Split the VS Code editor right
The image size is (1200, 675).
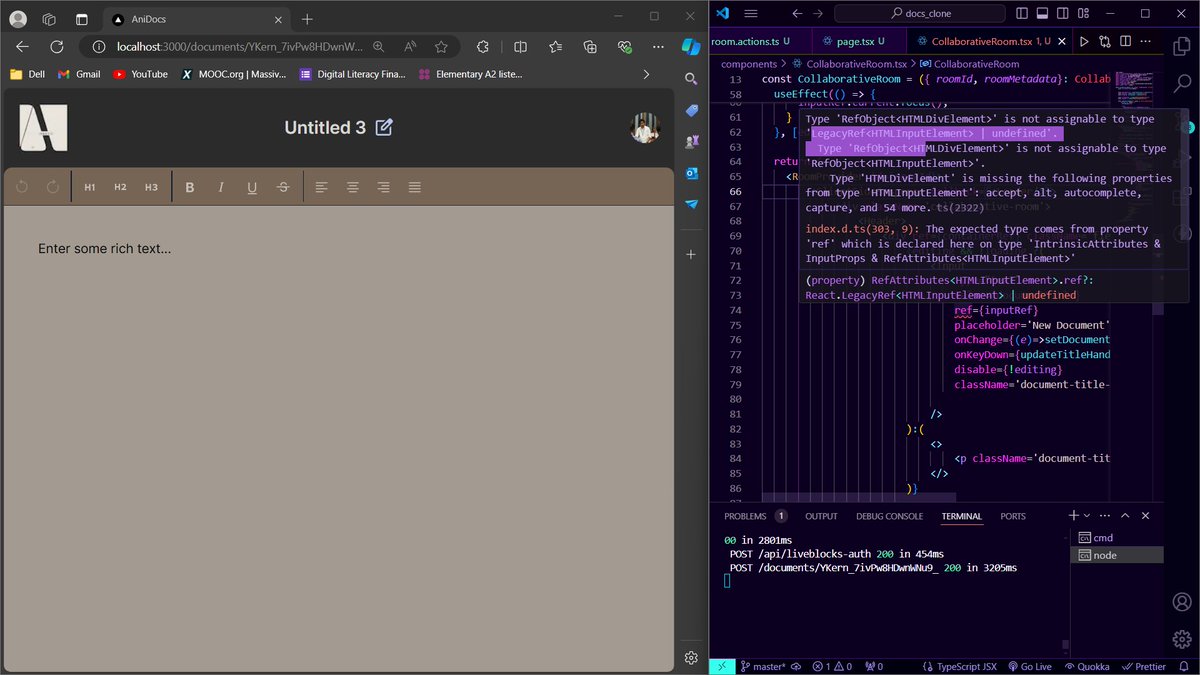point(1127,41)
